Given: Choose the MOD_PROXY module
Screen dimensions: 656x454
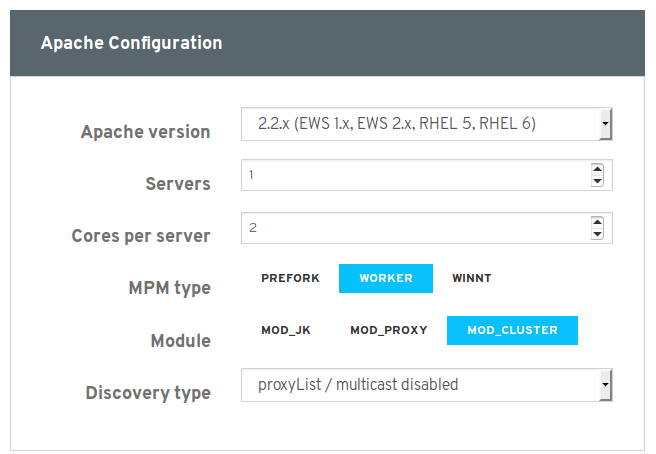Looking at the screenshot, I should coord(389,330).
